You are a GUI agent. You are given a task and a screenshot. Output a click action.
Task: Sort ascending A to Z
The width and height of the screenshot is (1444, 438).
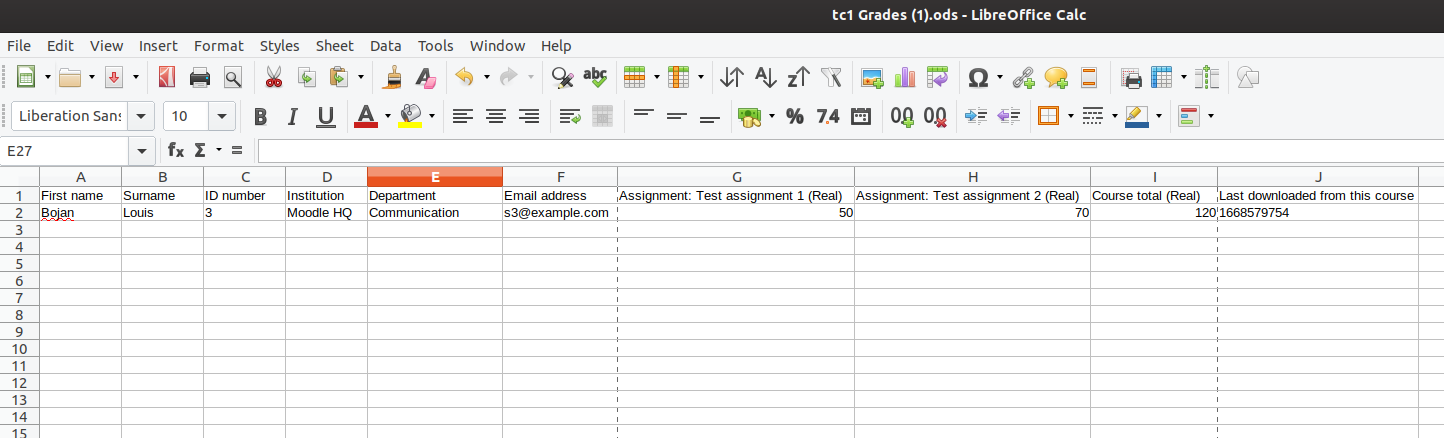click(x=765, y=77)
